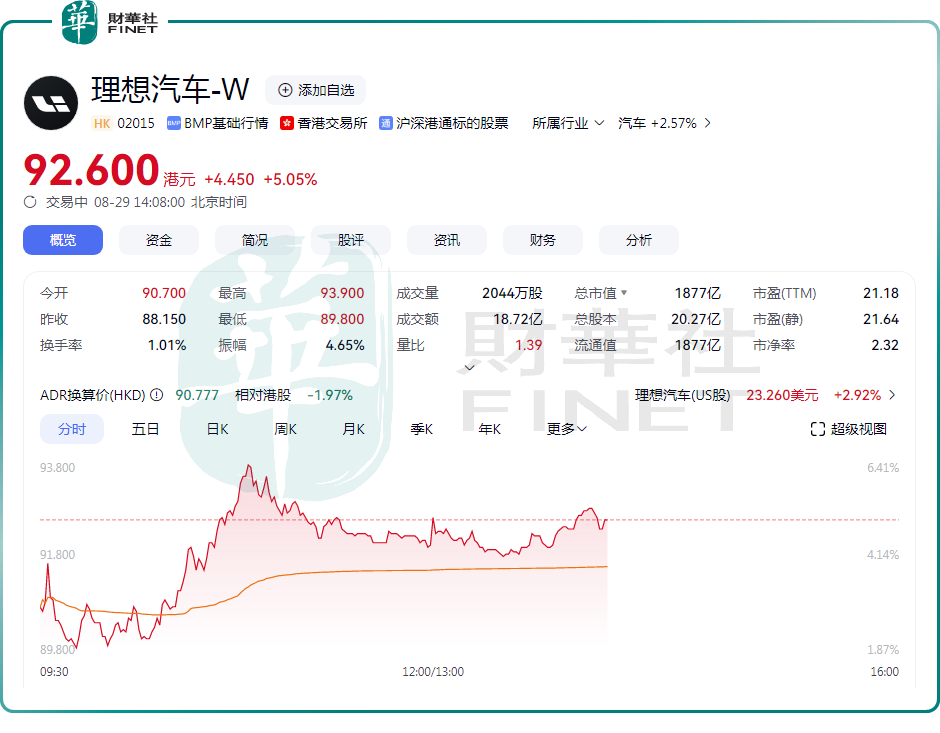Select the 财务 tab
The width and height of the screenshot is (940, 733).
pyautogui.click(x=543, y=240)
